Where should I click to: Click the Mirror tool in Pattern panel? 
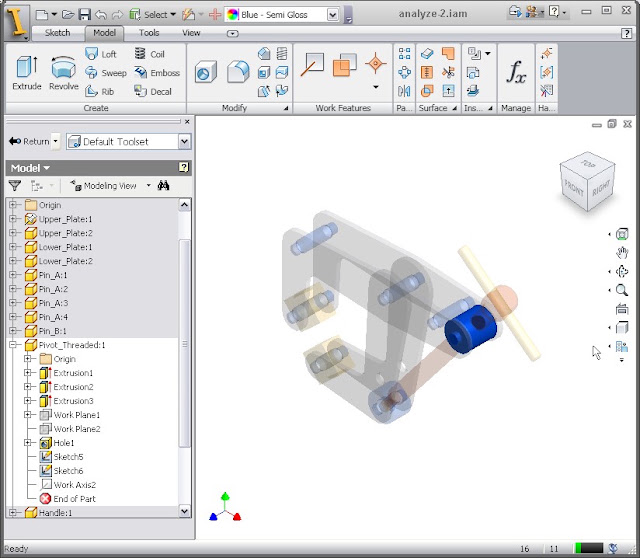(x=404, y=91)
